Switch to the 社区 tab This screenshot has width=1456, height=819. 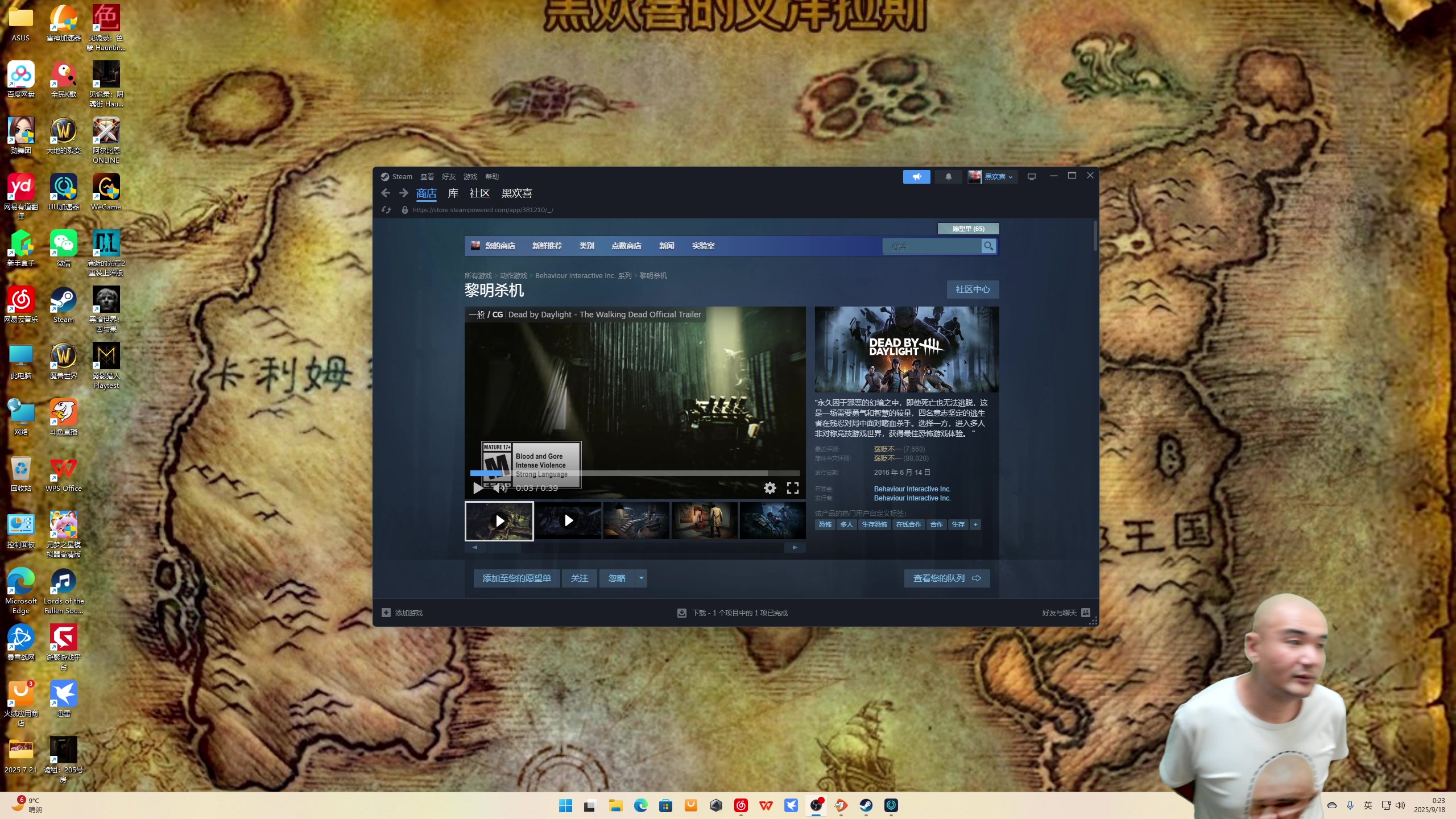(479, 193)
